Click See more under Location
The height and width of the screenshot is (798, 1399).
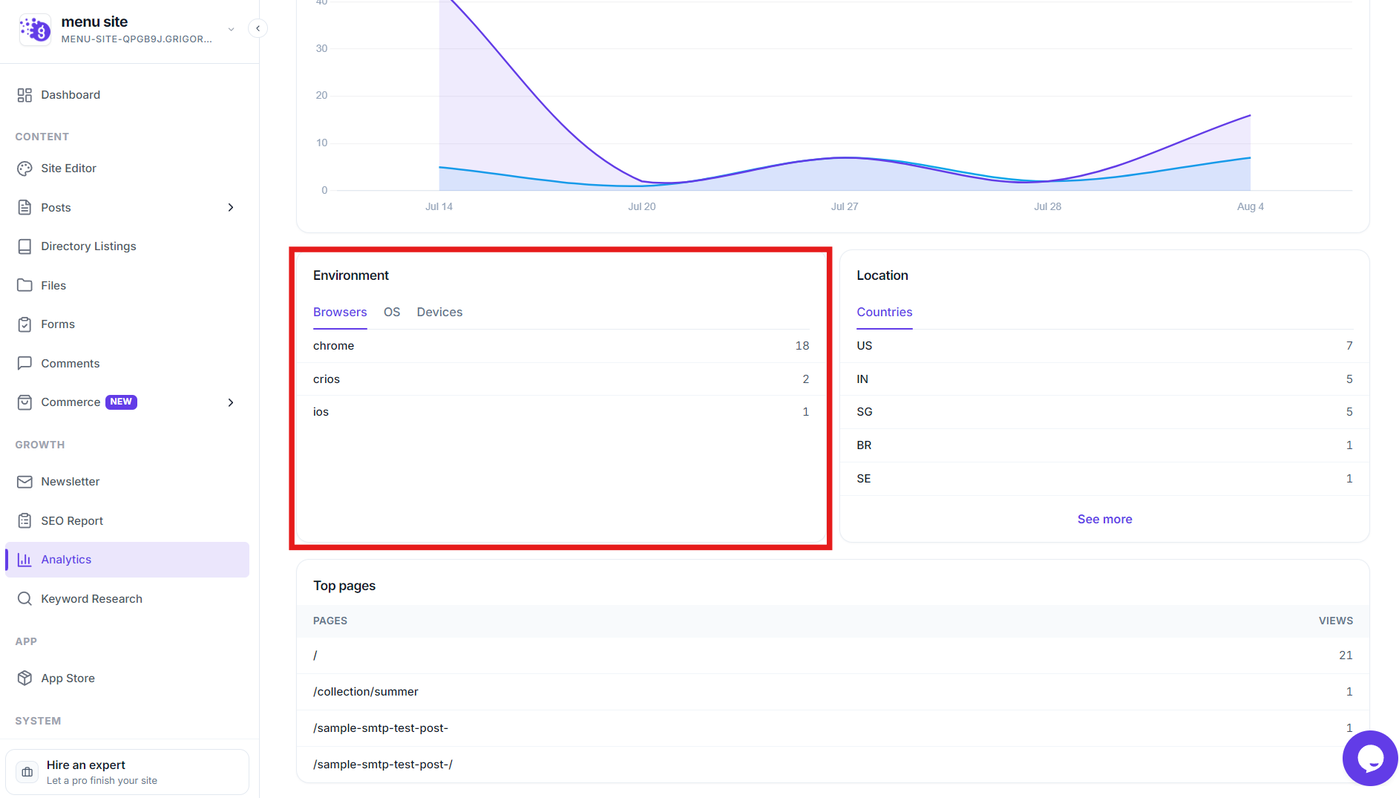point(1104,519)
